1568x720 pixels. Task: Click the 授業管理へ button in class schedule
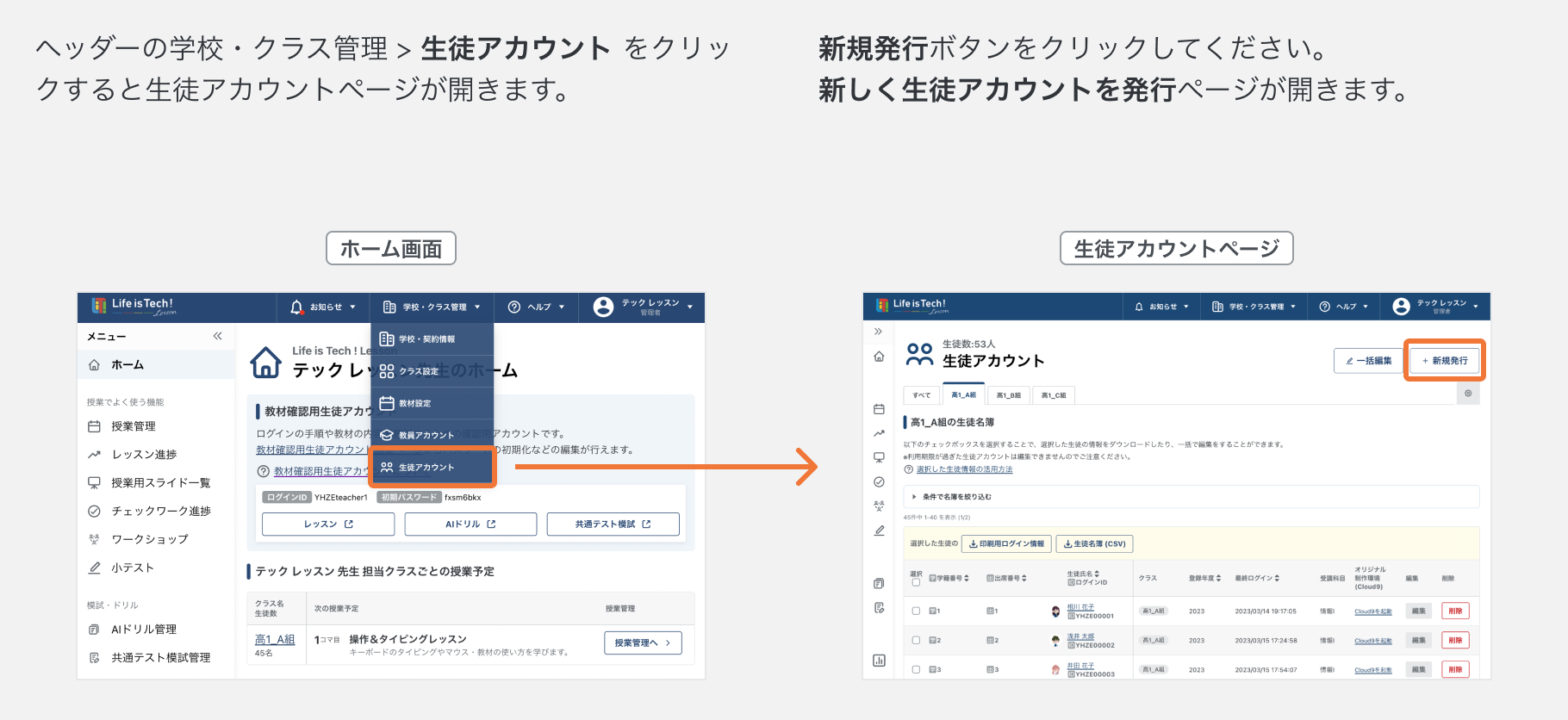coord(643,642)
